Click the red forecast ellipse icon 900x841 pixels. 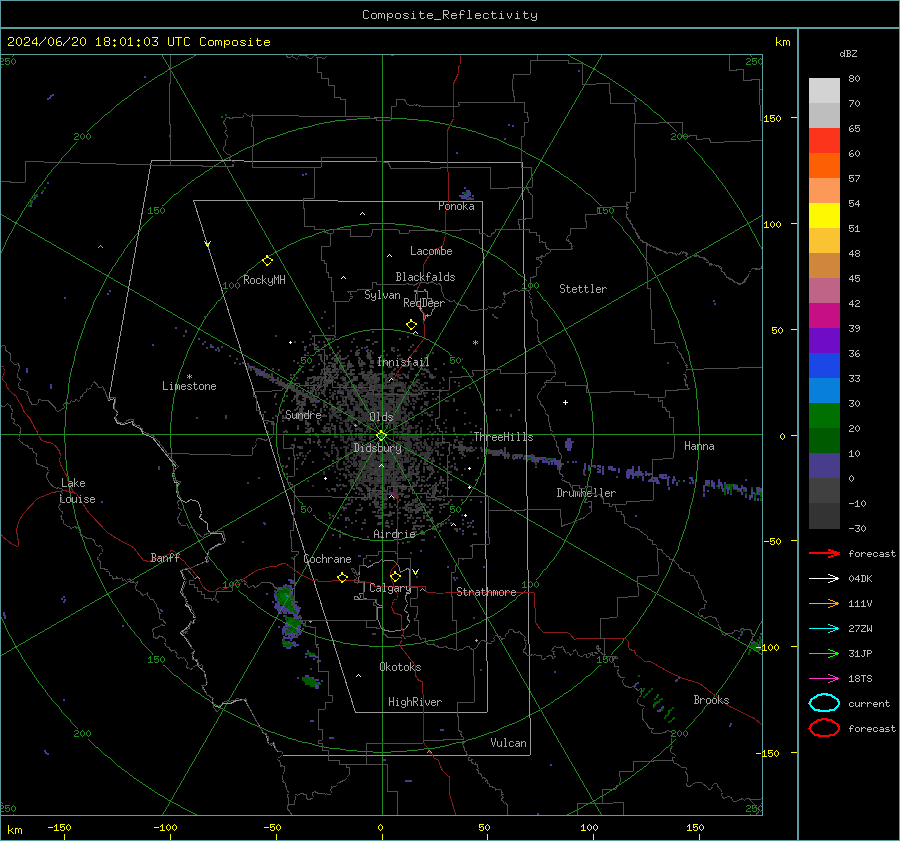click(x=824, y=728)
